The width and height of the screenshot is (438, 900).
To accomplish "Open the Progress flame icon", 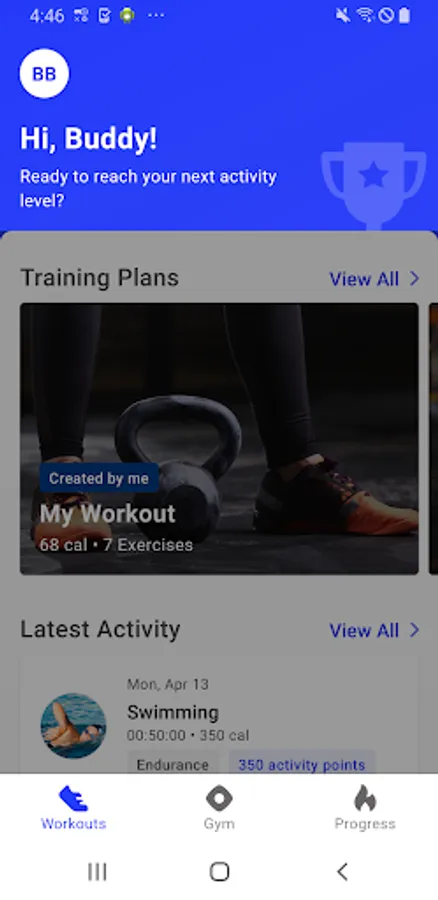I will (365, 798).
